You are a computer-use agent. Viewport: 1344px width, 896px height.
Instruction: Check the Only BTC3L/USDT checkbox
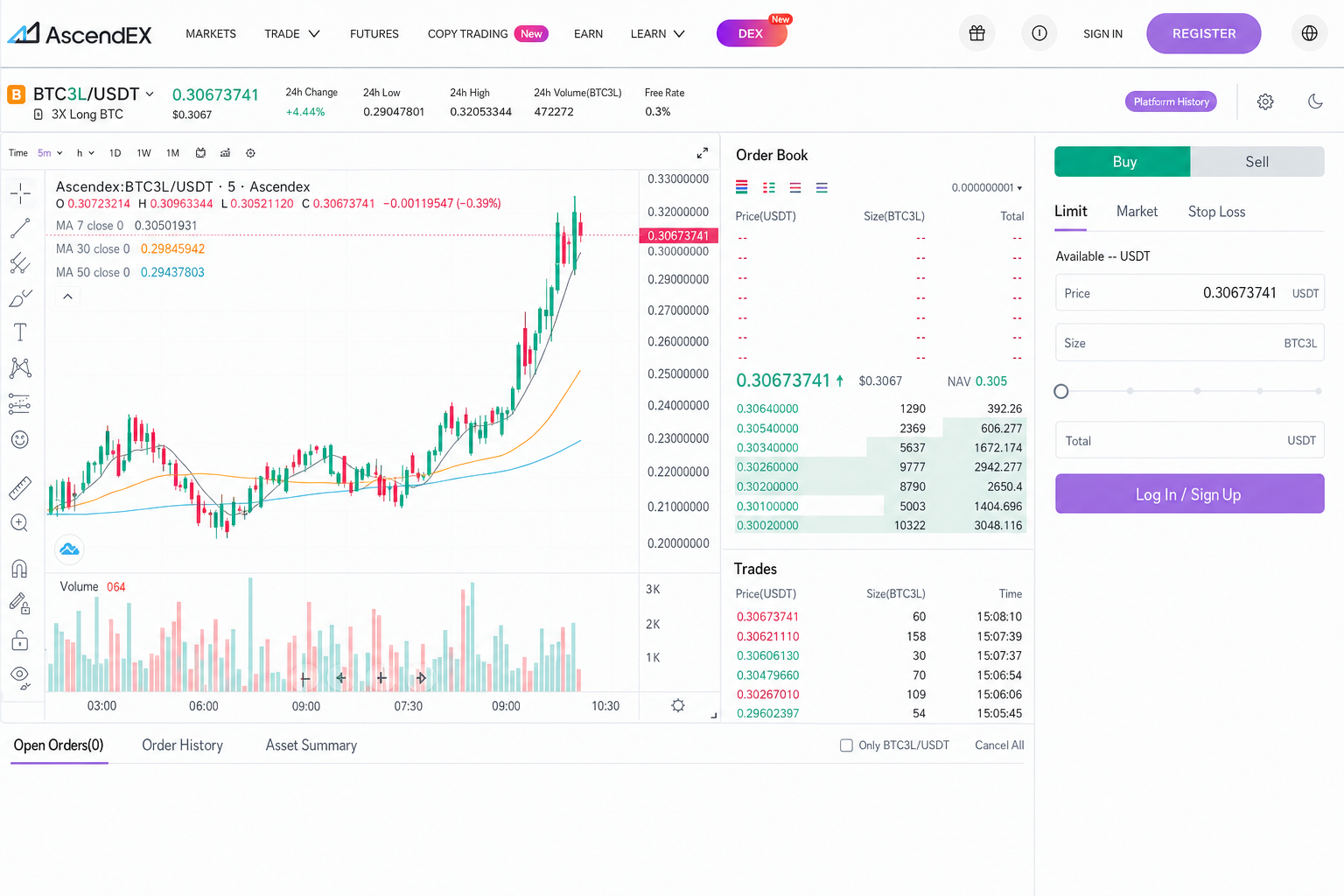846,745
